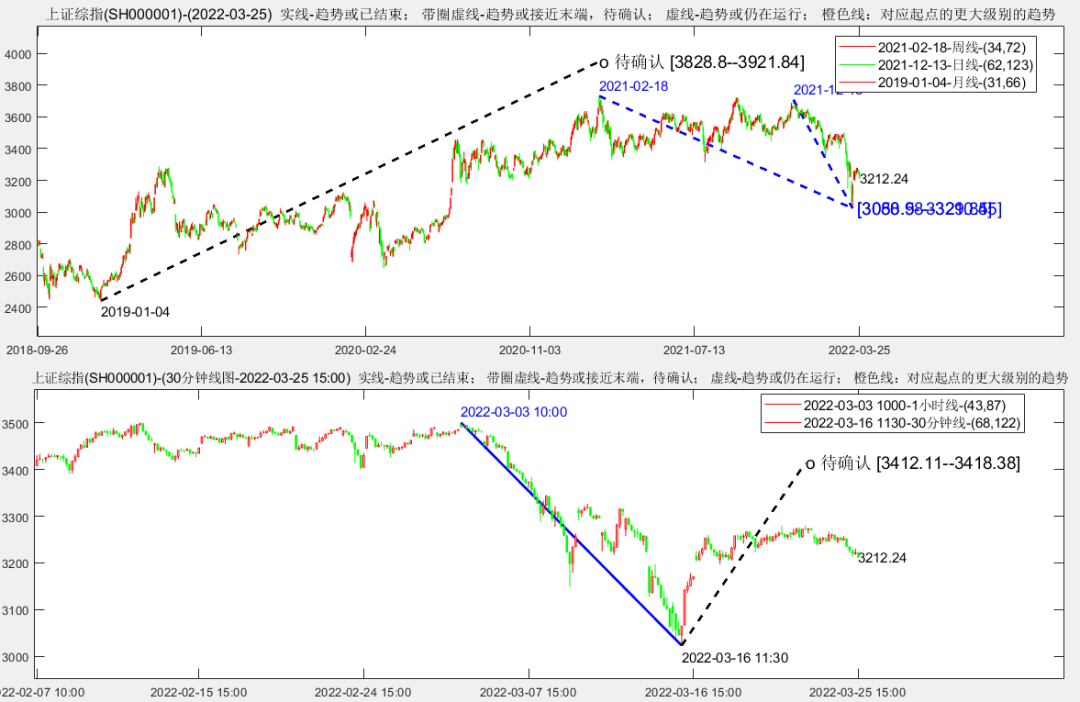
Task: Click the 2022-02-24 15:00 x-axis label
Action: 363,692
